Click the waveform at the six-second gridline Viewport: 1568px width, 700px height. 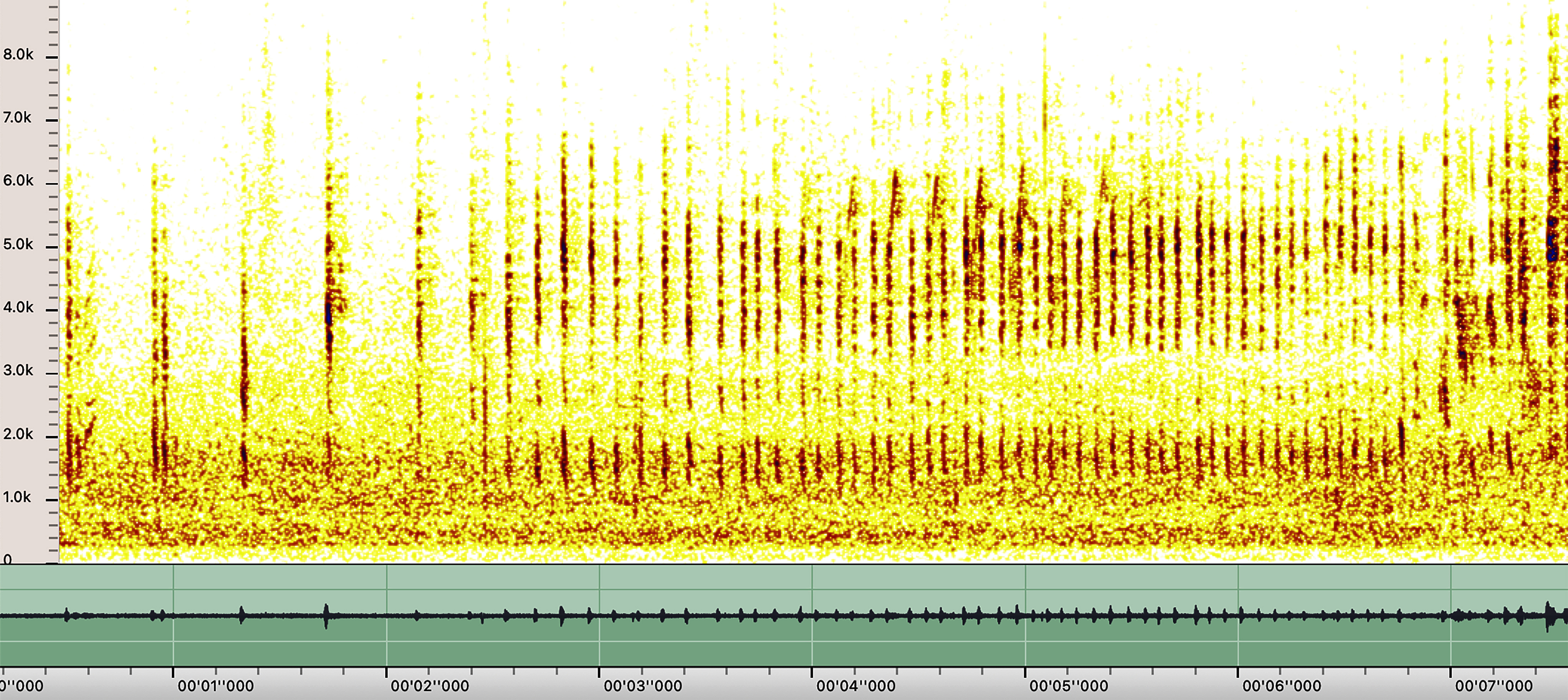pos(1238,616)
